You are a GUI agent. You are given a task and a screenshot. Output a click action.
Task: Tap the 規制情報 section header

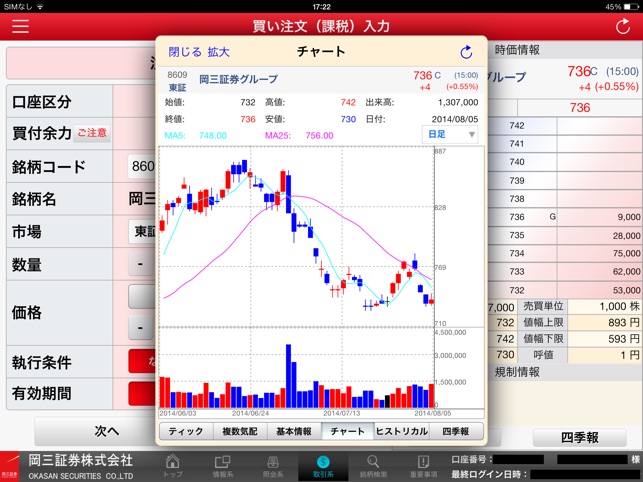click(x=517, y=372)
